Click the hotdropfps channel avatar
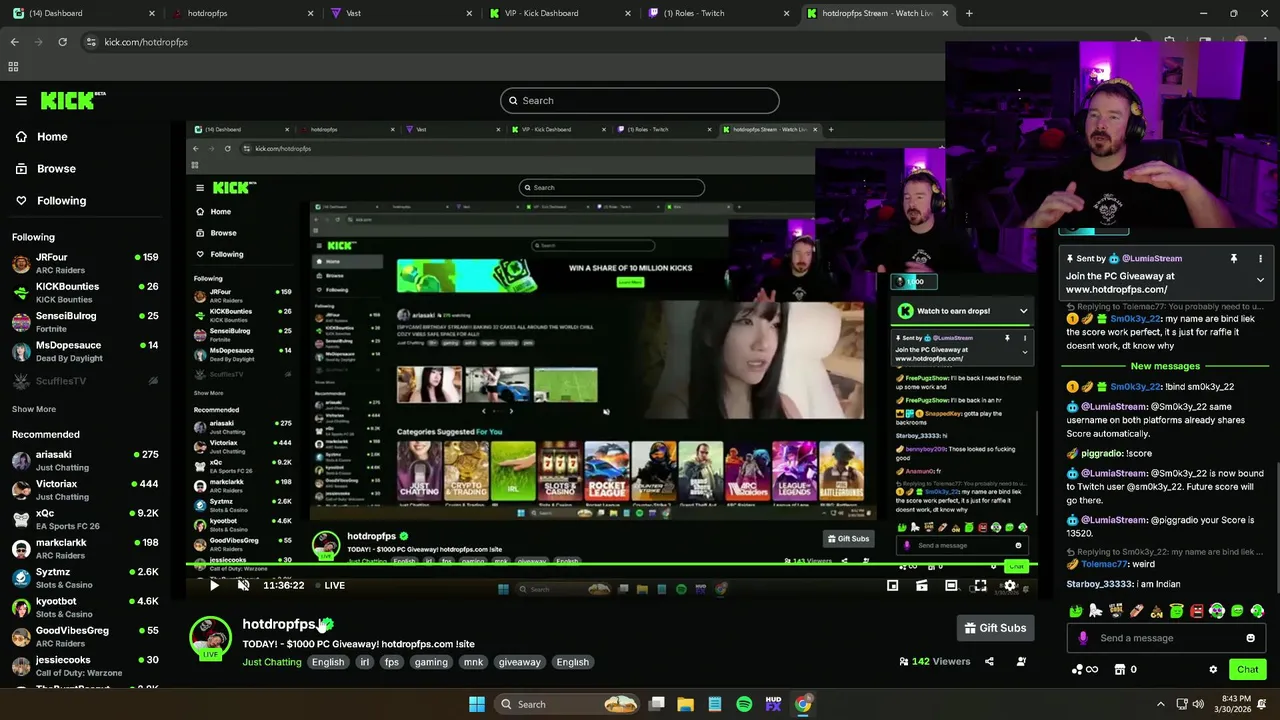 [210, 638]
